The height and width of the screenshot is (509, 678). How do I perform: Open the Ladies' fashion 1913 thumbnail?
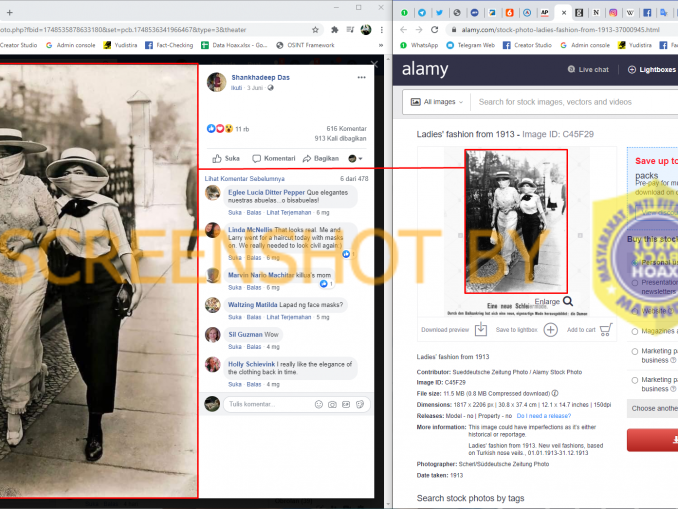click(516, 221)
